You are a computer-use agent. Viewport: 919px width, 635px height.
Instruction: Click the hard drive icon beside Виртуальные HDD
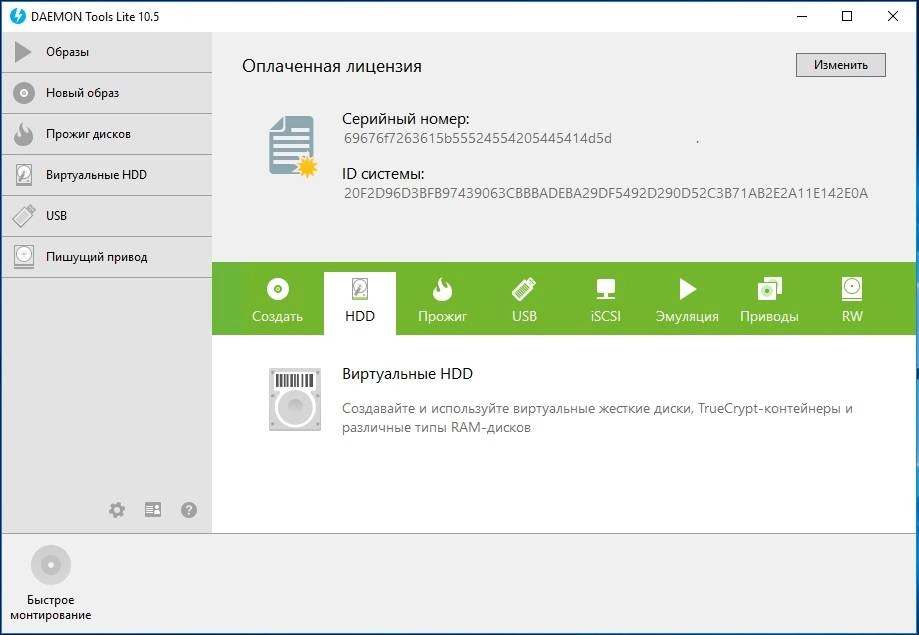point(23,175)
